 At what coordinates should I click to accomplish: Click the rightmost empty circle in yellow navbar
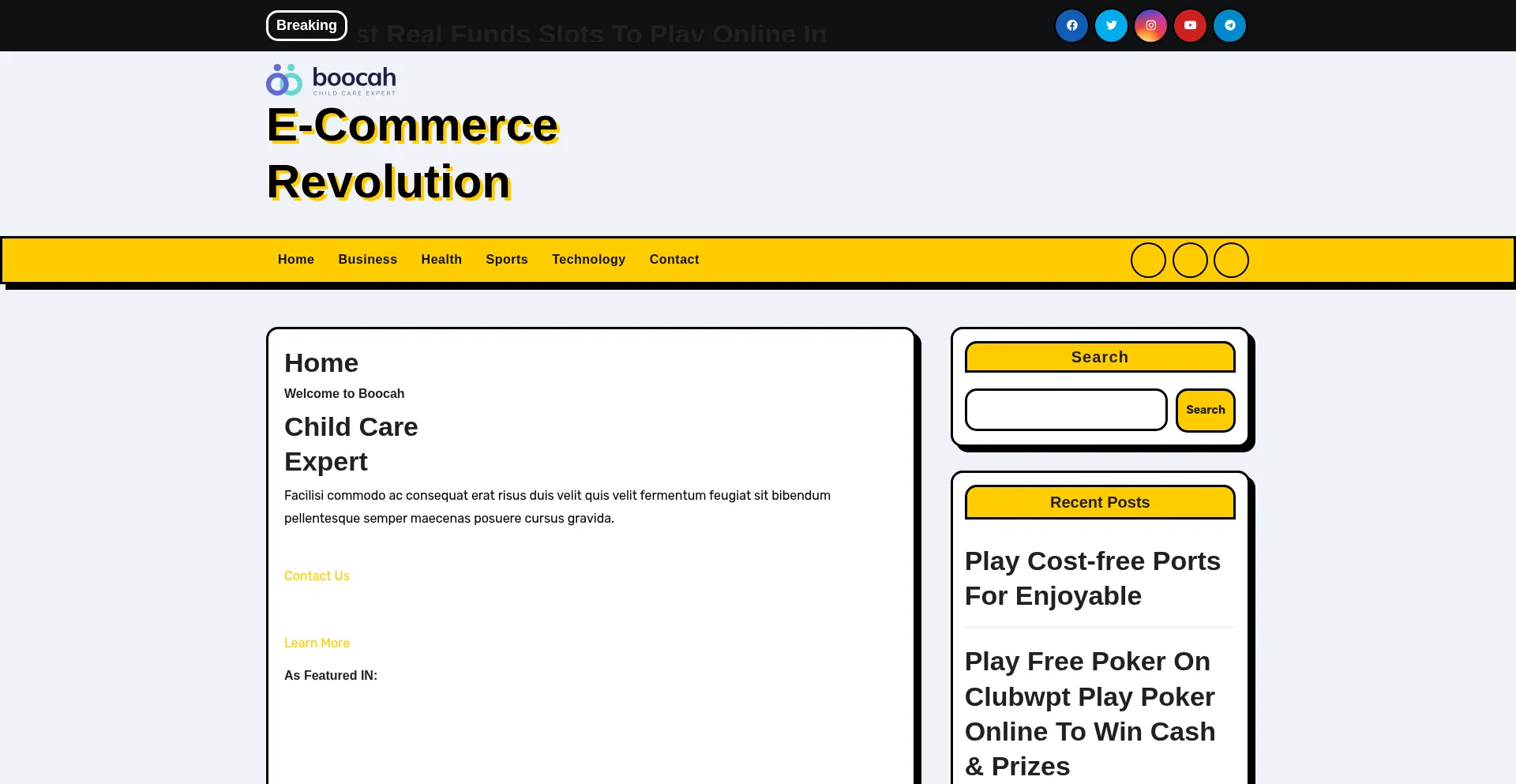coord(1231,260)
